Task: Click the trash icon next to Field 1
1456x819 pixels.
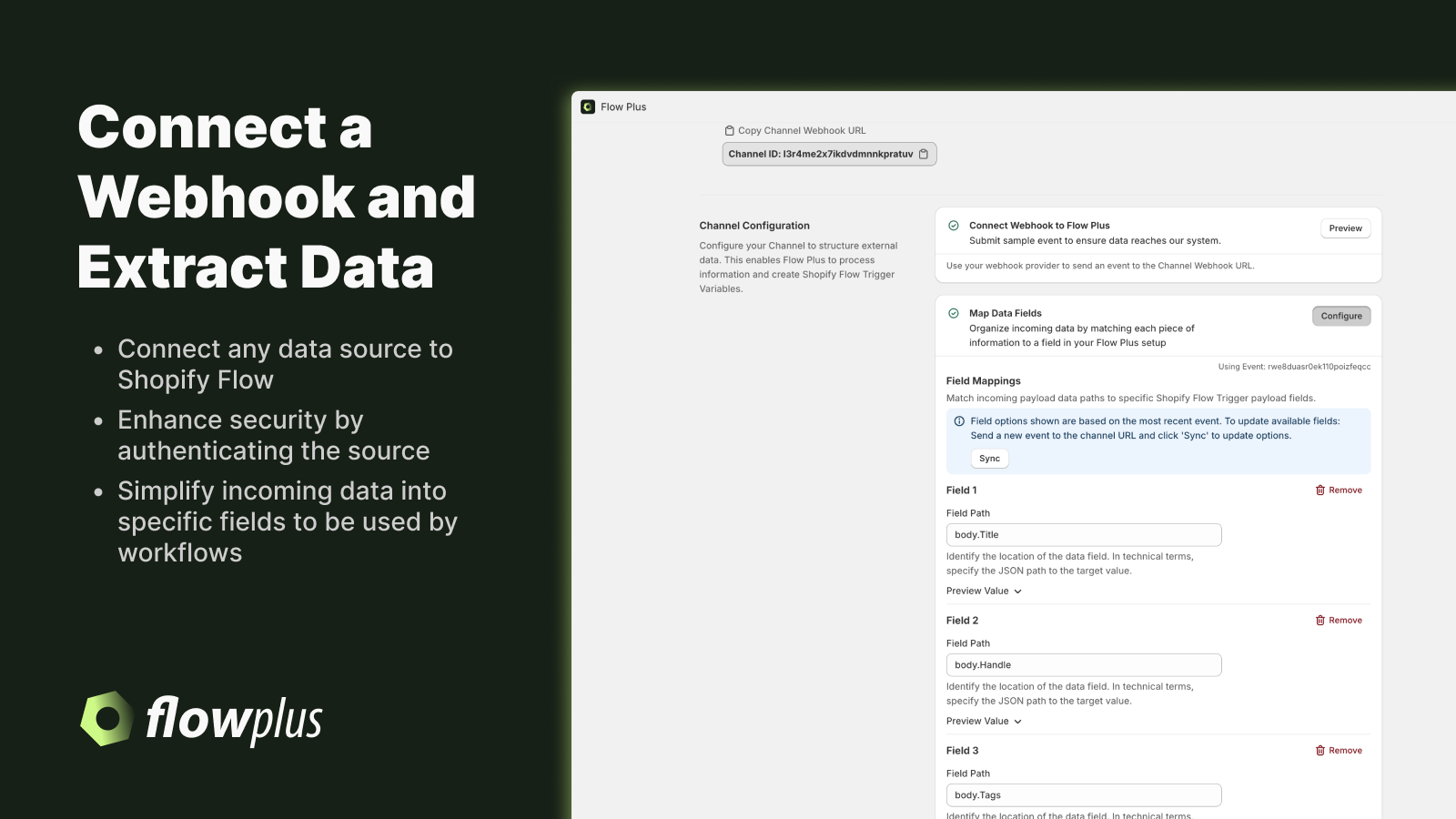Action: pos(1320,490)
